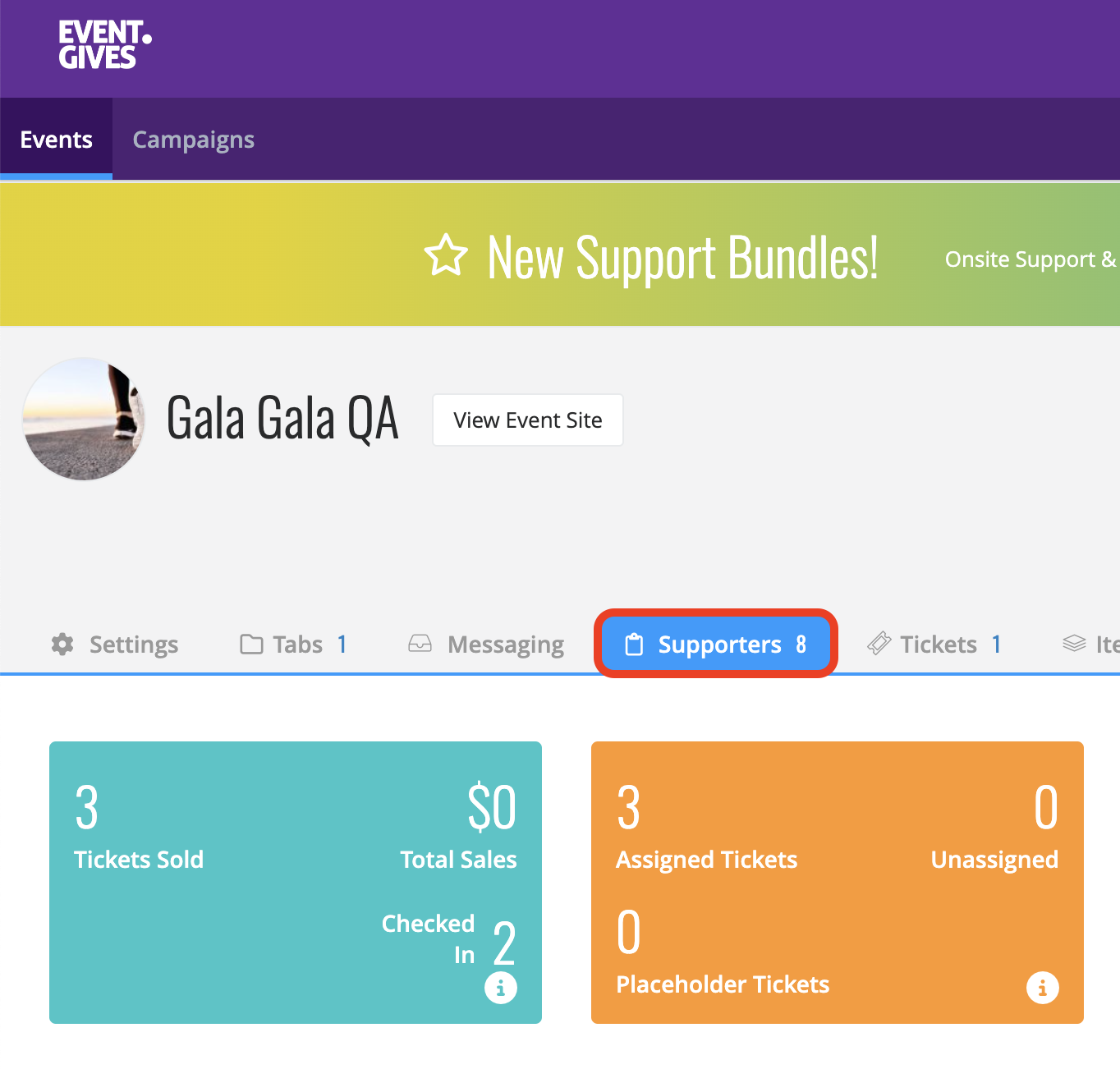Image resolution: width=1120 pixels, height=1069 pixels.
Task: Click the Messaging inbox icon
Action: [420, 644]
